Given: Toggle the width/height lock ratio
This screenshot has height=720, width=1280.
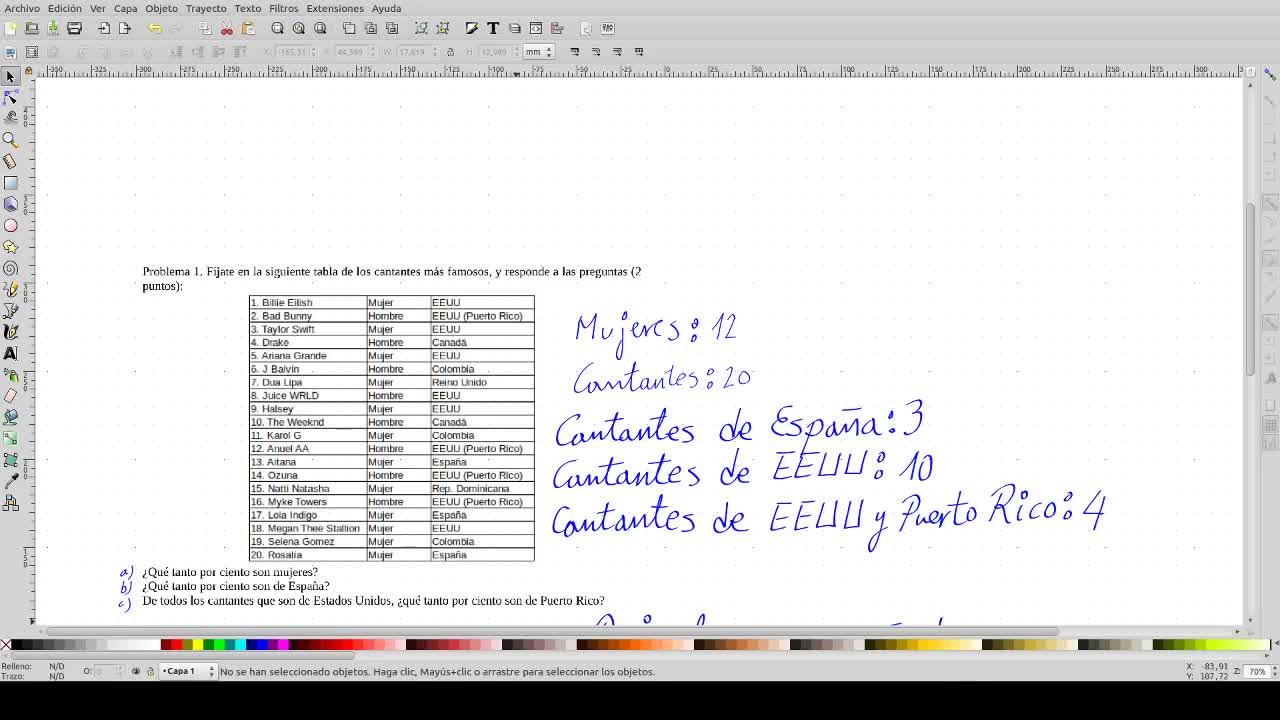Looking at the screenshot, I should [450, 52].
